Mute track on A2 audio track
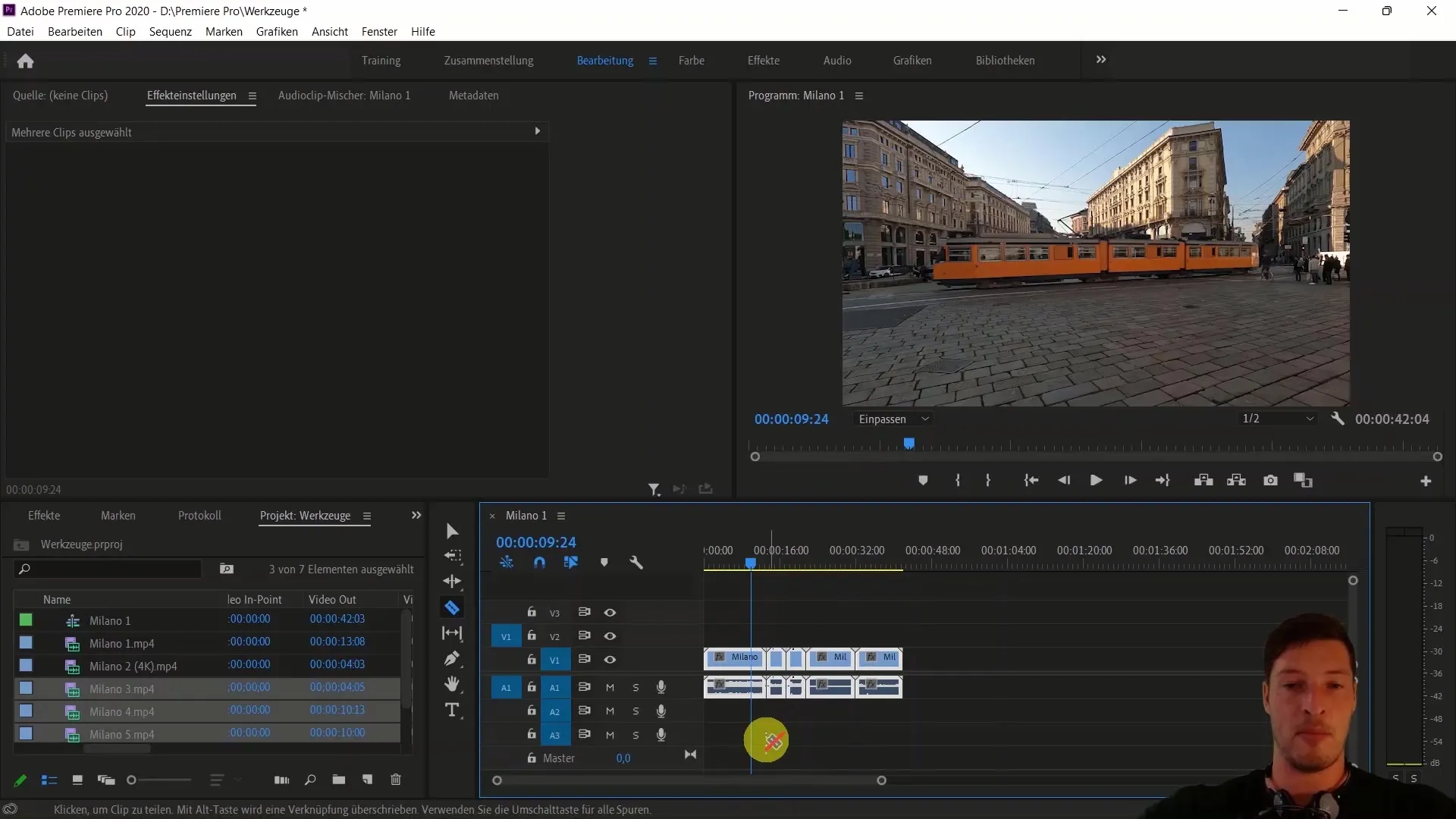 tap(609, 711)
